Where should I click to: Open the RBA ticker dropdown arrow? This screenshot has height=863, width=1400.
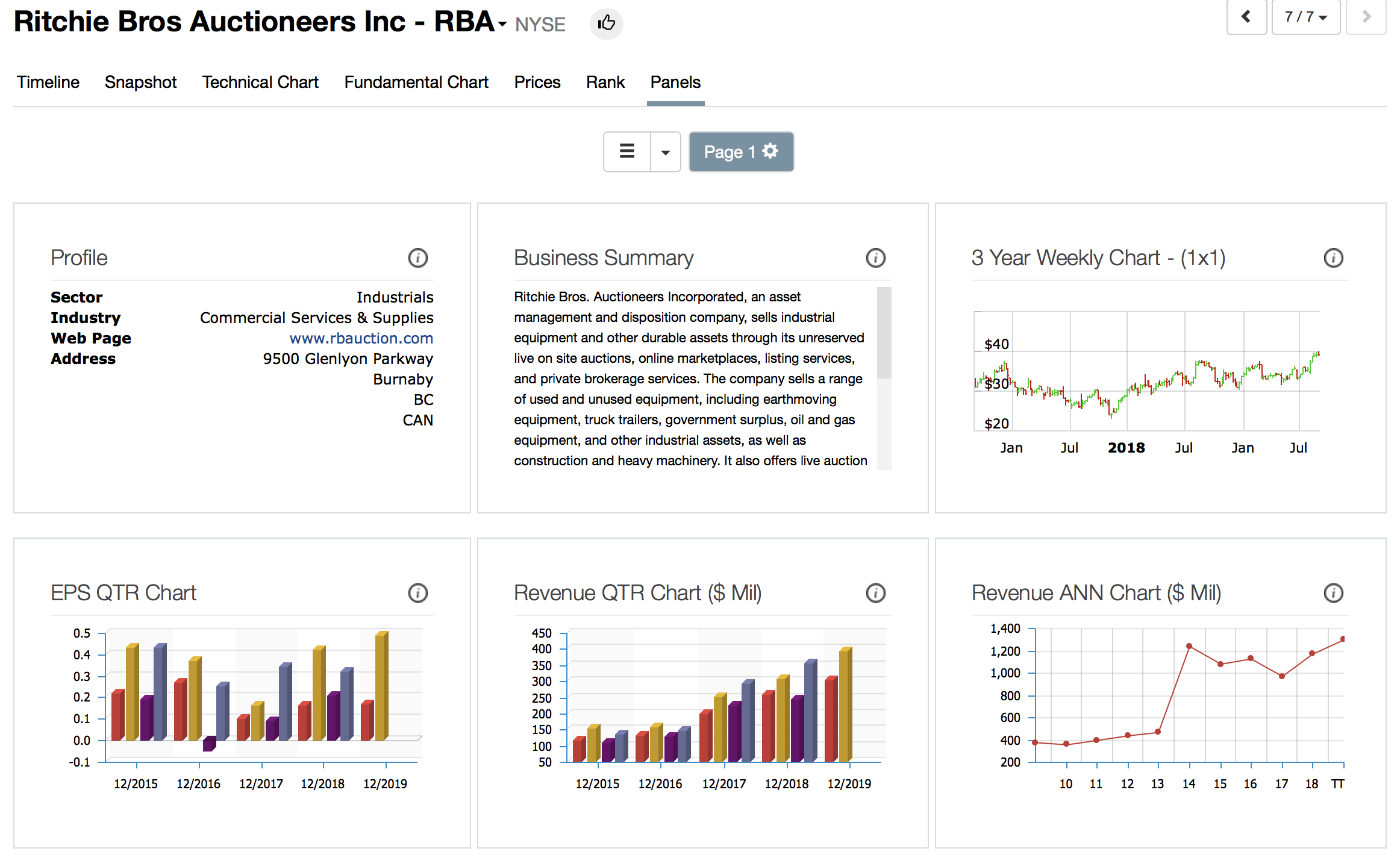click(x=502, y=25)
